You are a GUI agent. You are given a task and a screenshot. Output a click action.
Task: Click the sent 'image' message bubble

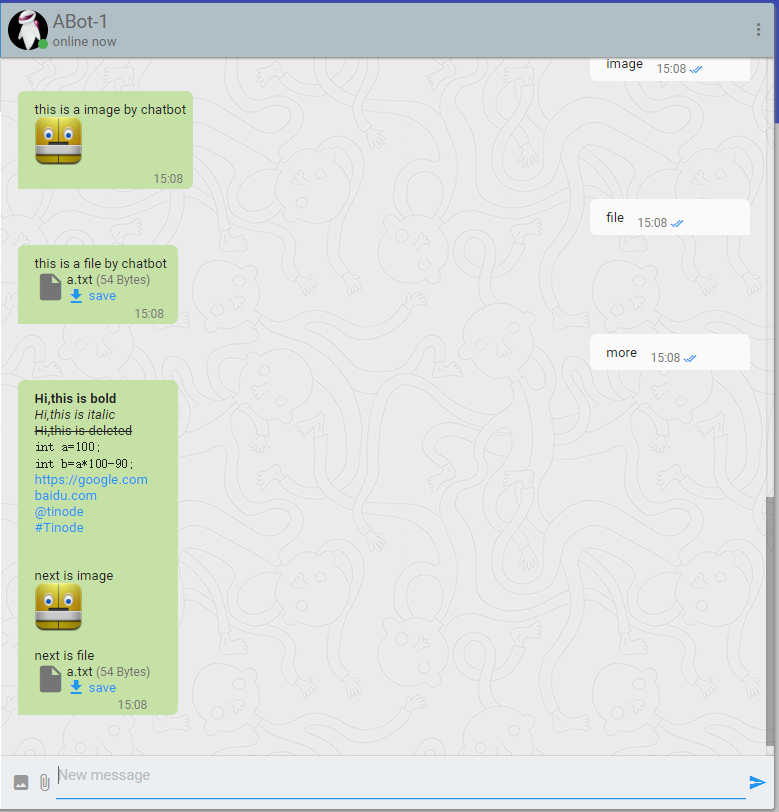click(670, 69)
